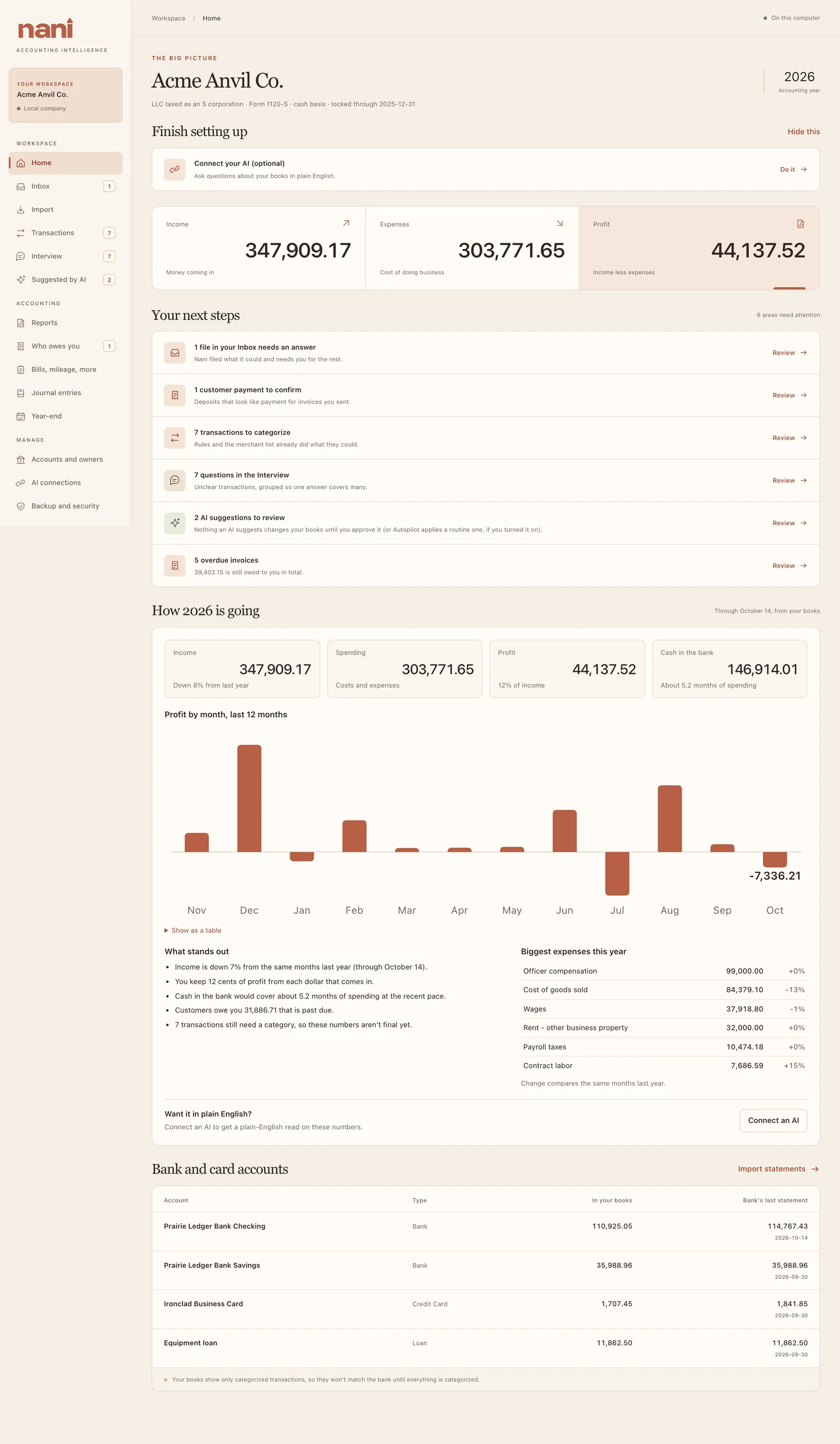Open the Interview chat bubble icon in sidebar
Screen dimensions: 840x1444
pos(20,257)
